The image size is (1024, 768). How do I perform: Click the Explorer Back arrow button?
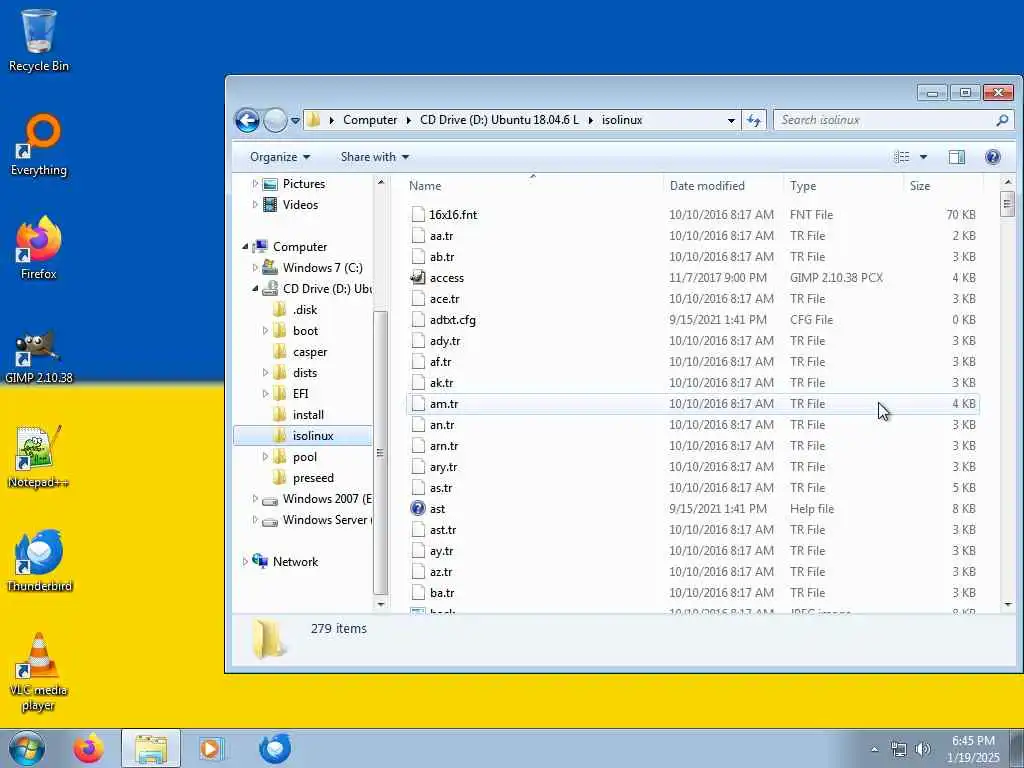(248, 120)
